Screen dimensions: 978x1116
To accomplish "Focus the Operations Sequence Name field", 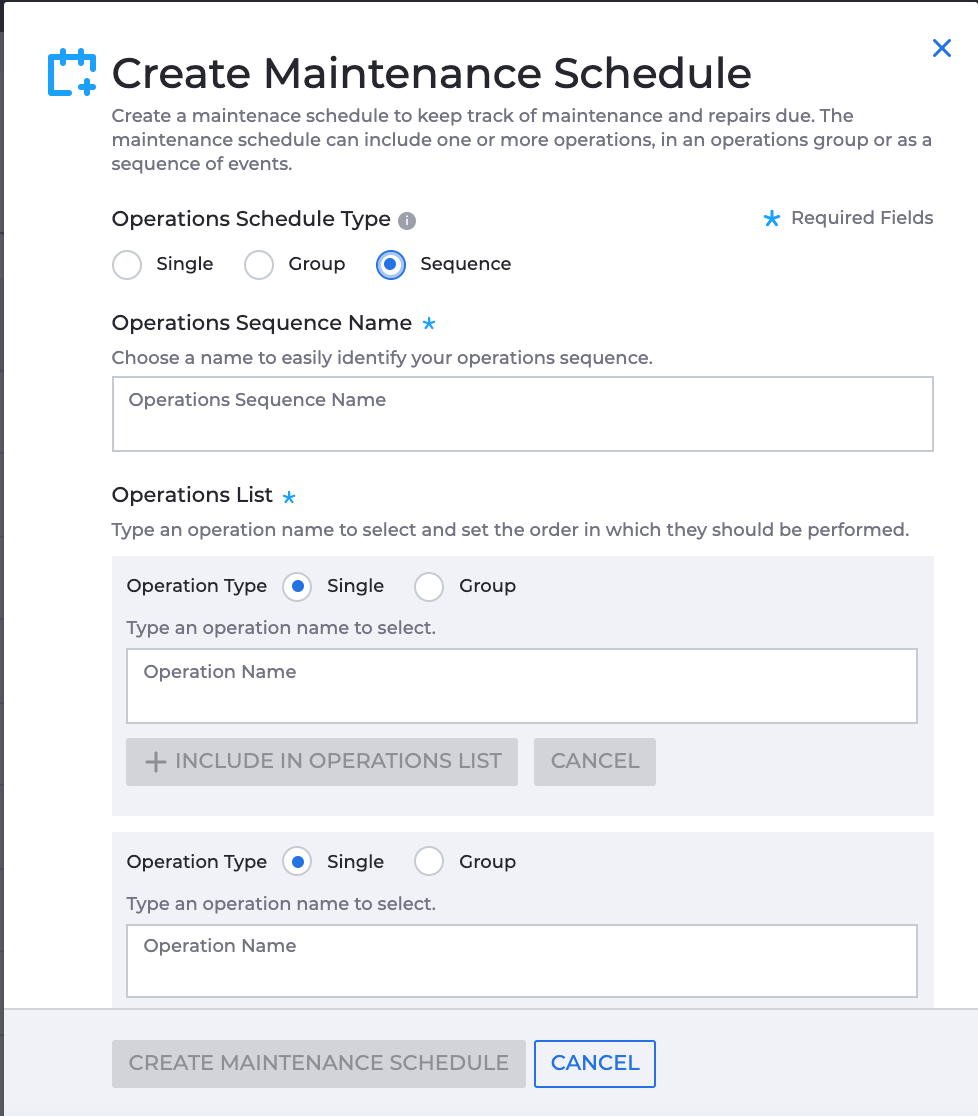I will point(522,414).
